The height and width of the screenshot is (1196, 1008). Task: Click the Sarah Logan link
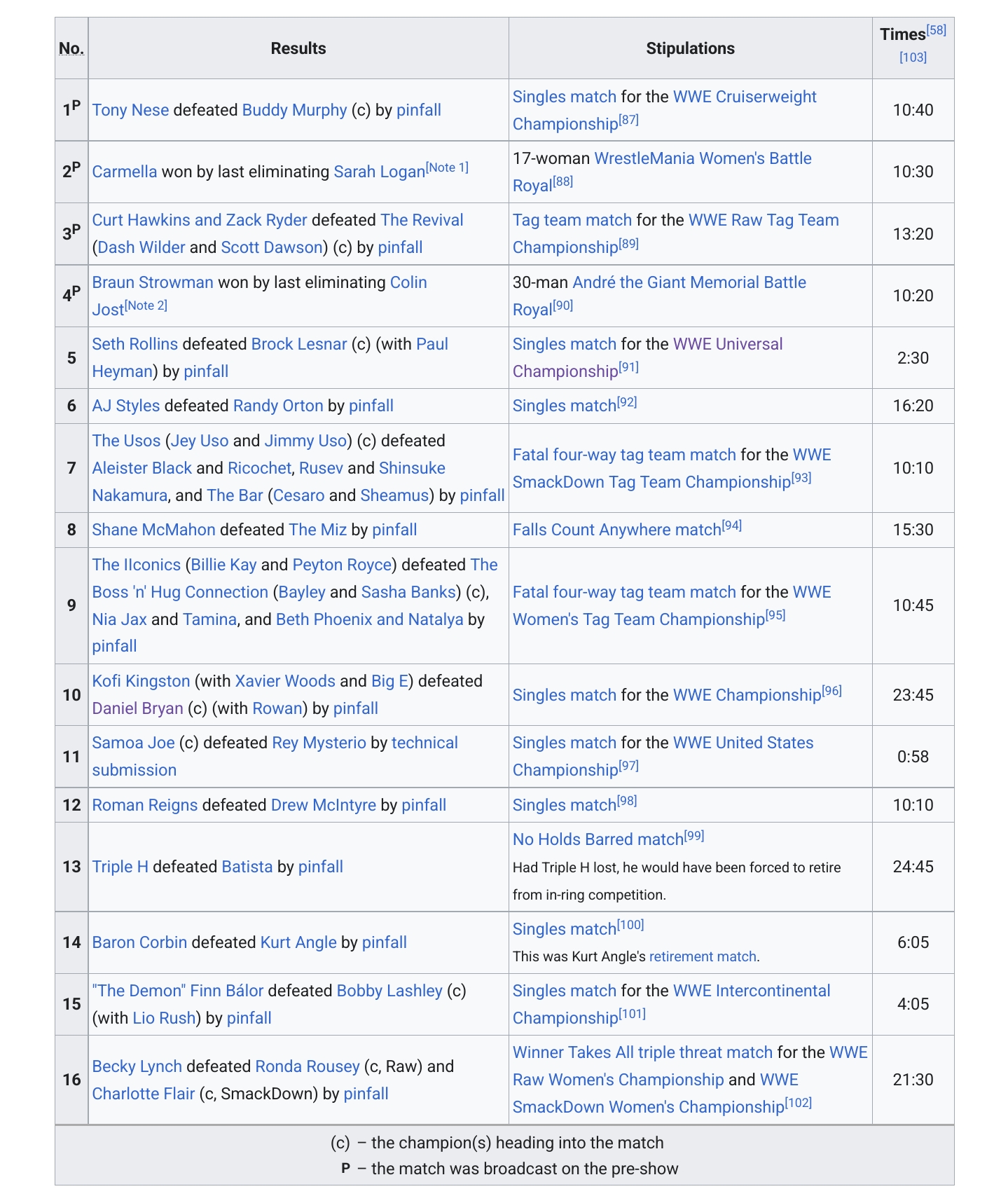379,172
